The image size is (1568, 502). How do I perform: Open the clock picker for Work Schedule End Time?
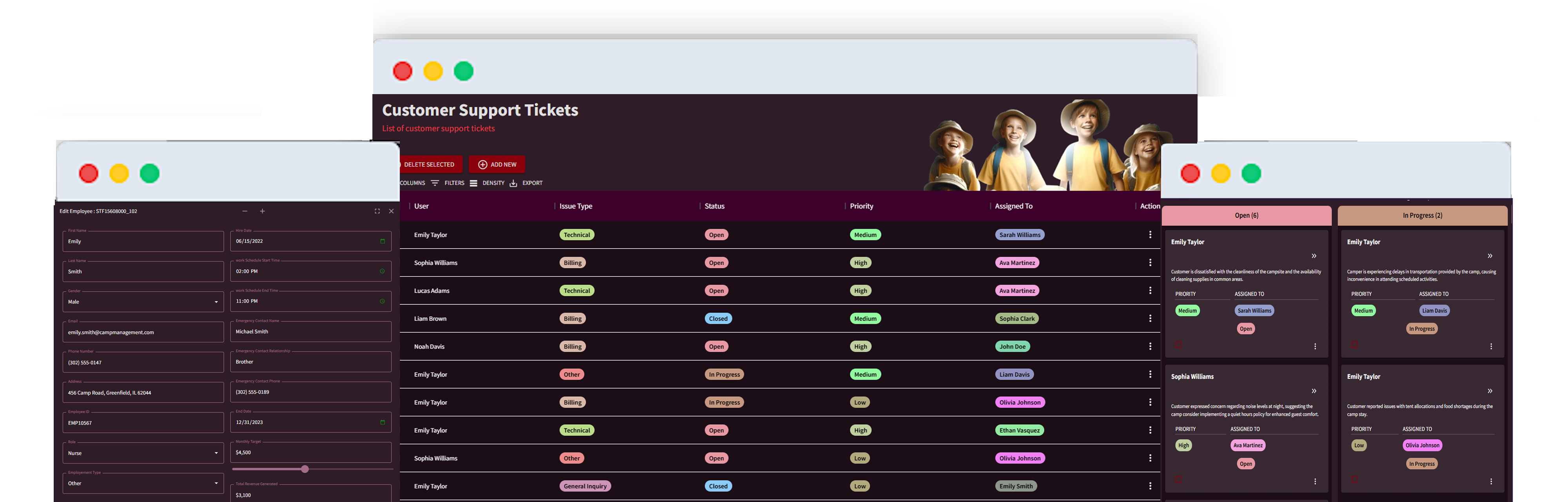point(382,301)
